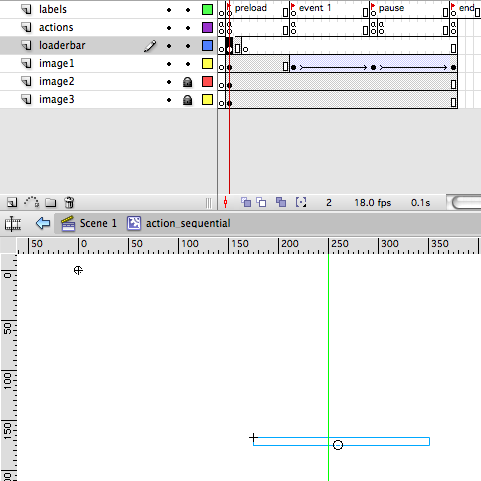Viewport: 481px width, 481px height.
Task: Click Scene 1 in the edit bar
Action: pyautogui.click(x=98, y=223)
